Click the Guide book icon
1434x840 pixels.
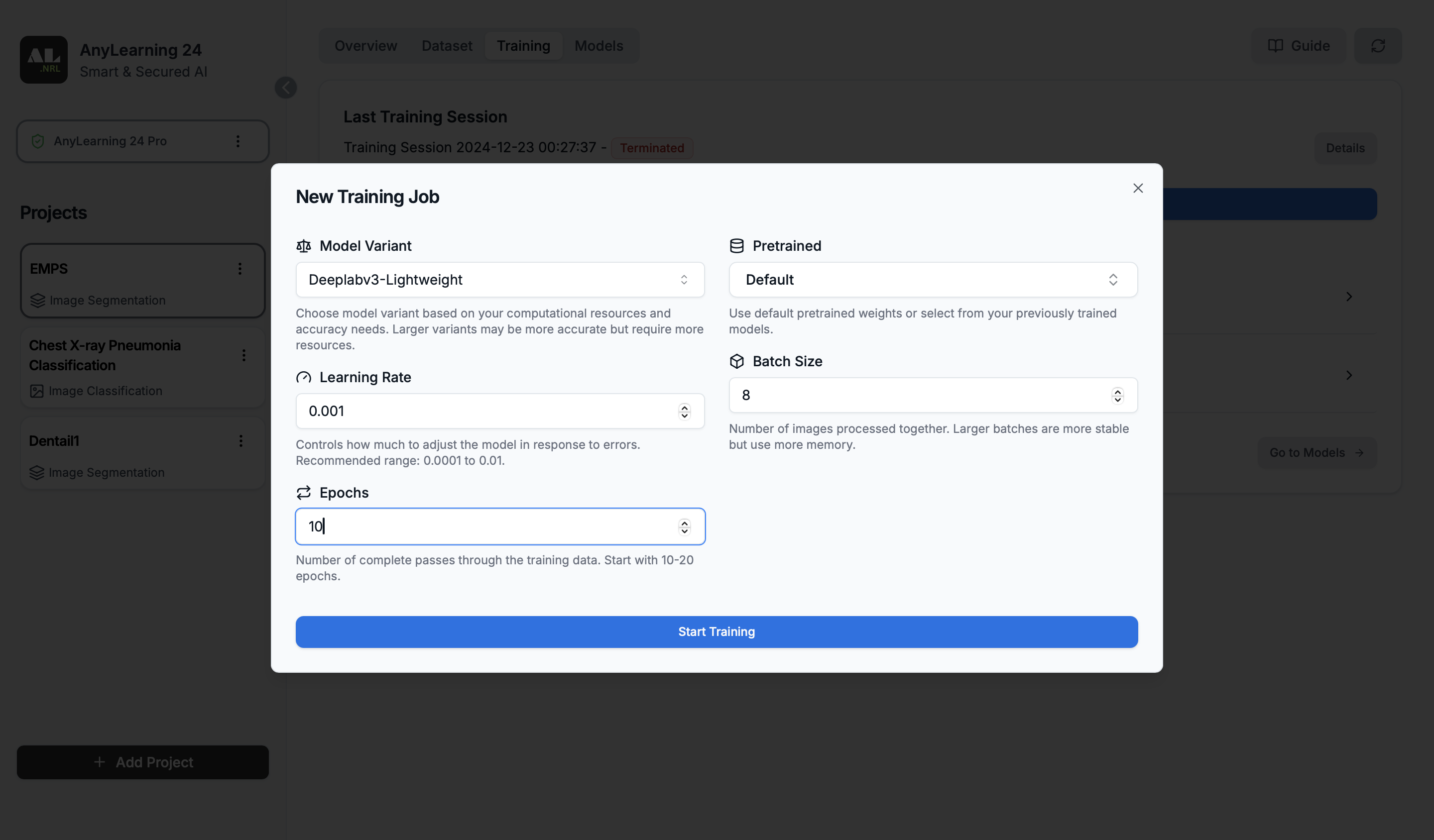[1276, 45]
